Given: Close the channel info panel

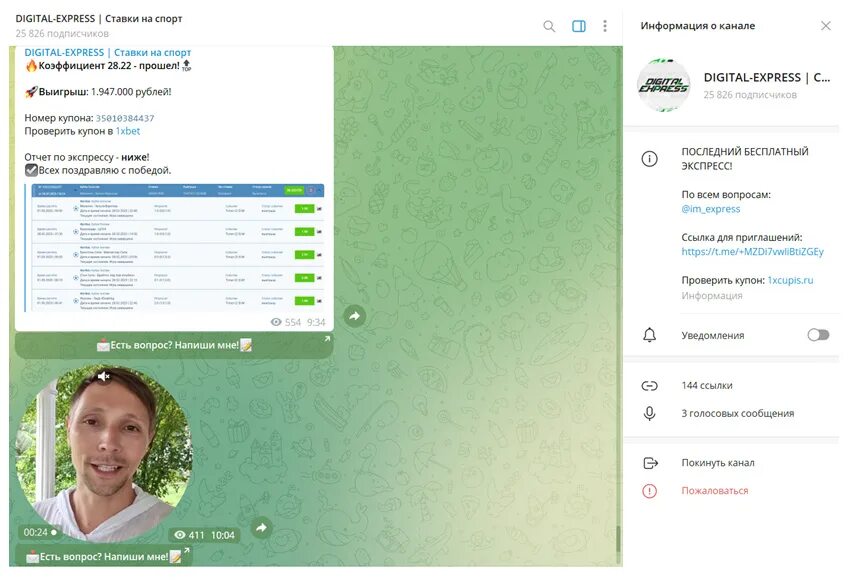Looking at the screenshot, I should [x=826, y=26].
